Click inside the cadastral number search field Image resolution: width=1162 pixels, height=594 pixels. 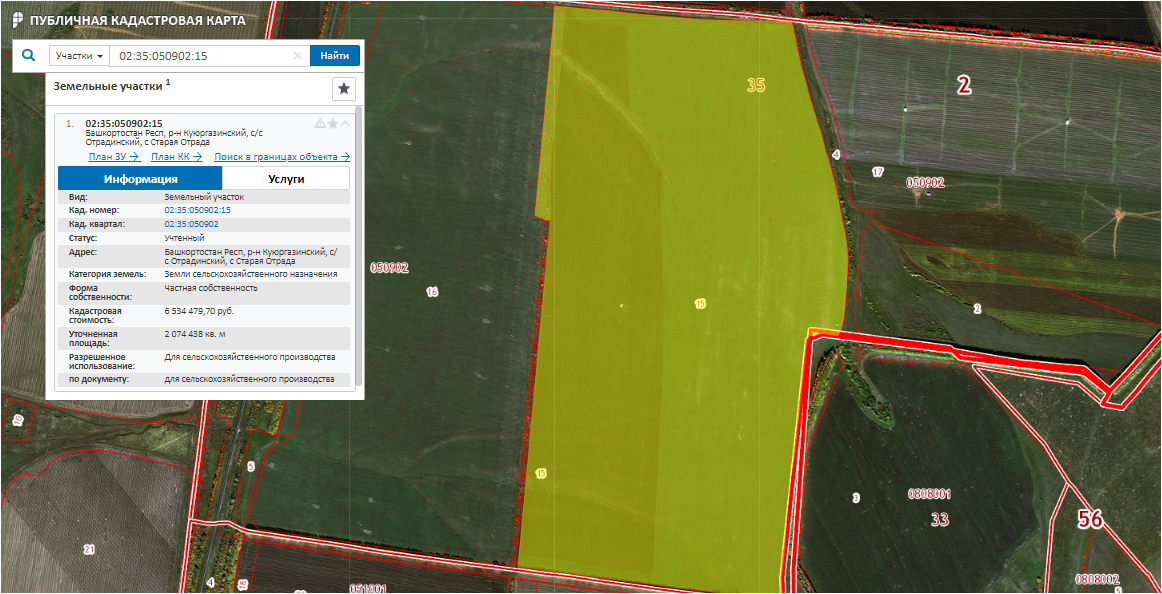point(200,56)
